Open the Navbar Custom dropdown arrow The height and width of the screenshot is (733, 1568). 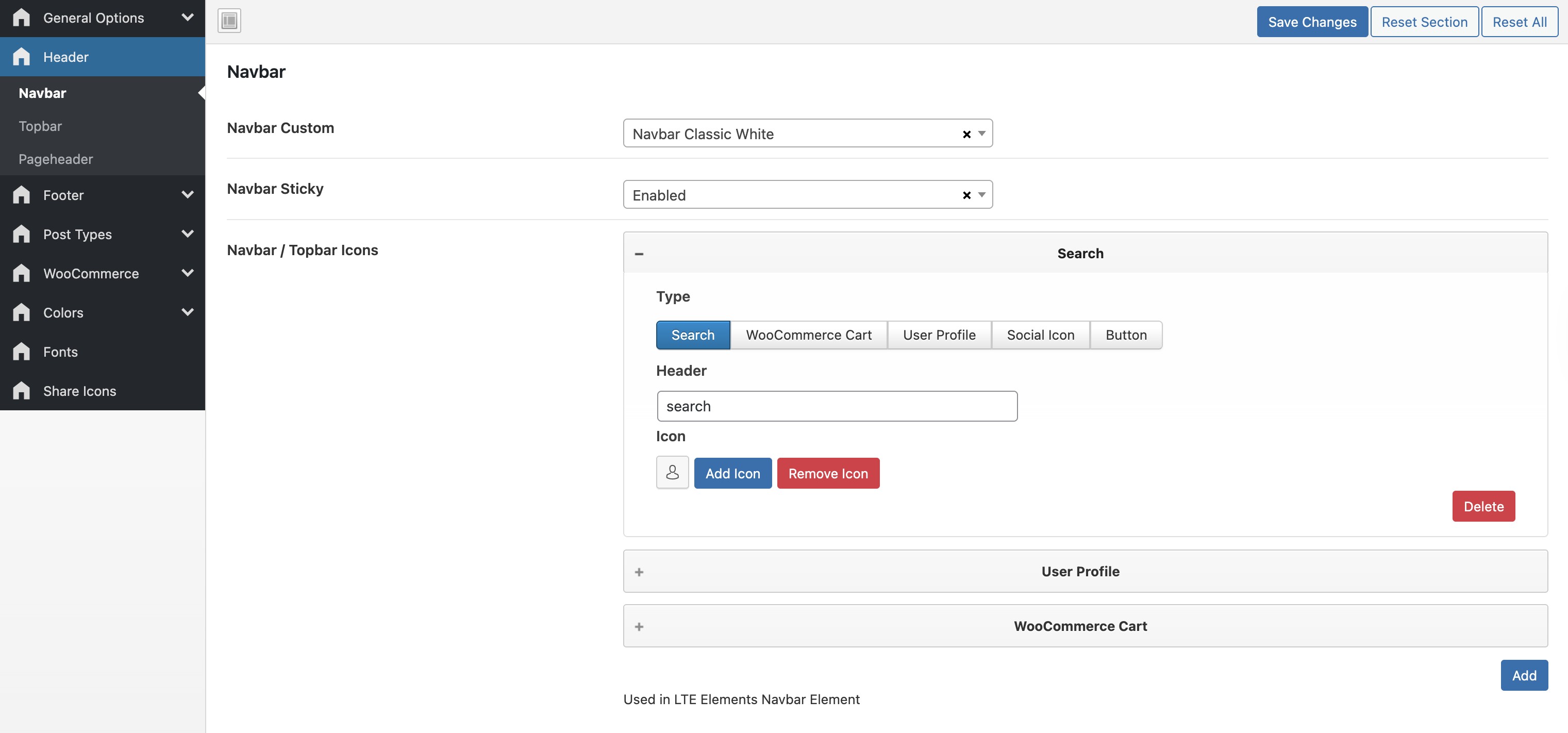coord(981,134)
